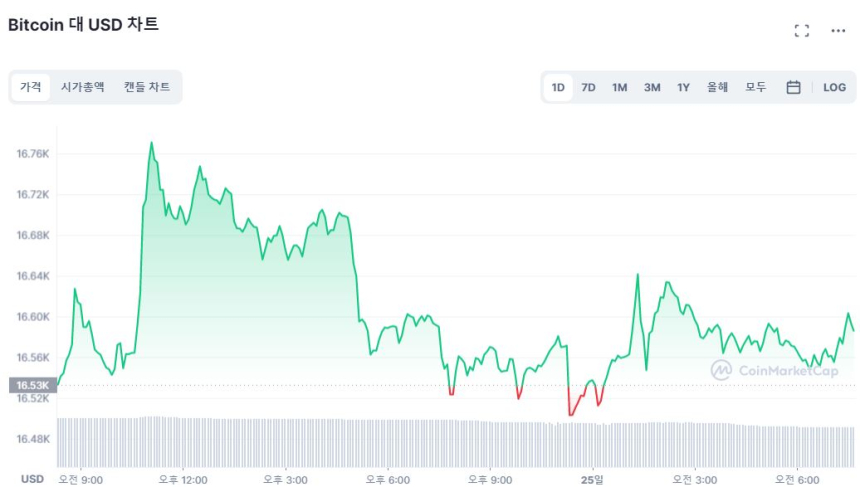Select the 1D time range
Viewport: 860px width, 487px height.
pyautogui.click(x=558, y=87)
